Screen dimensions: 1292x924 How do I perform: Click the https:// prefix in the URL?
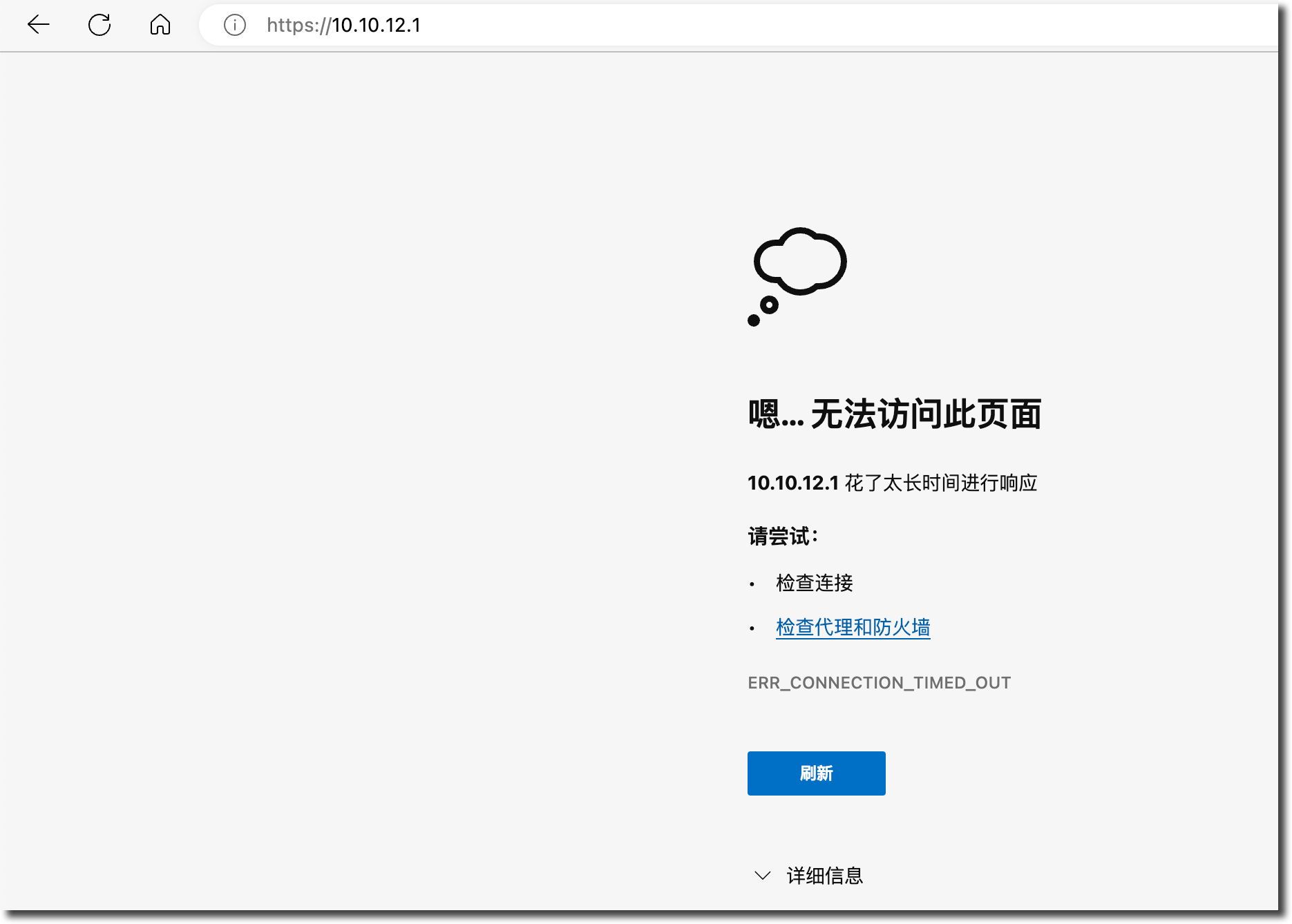[298, 26]
